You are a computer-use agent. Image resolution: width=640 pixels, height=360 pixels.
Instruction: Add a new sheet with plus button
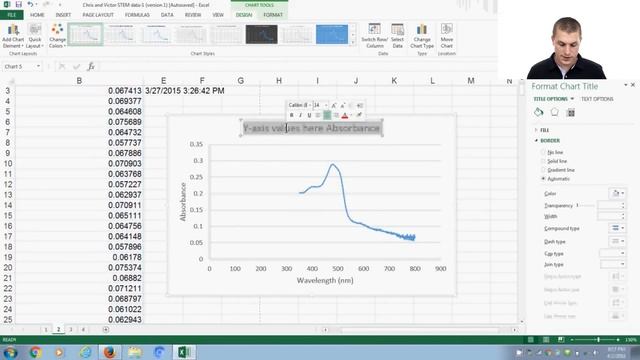click(106, 329)
